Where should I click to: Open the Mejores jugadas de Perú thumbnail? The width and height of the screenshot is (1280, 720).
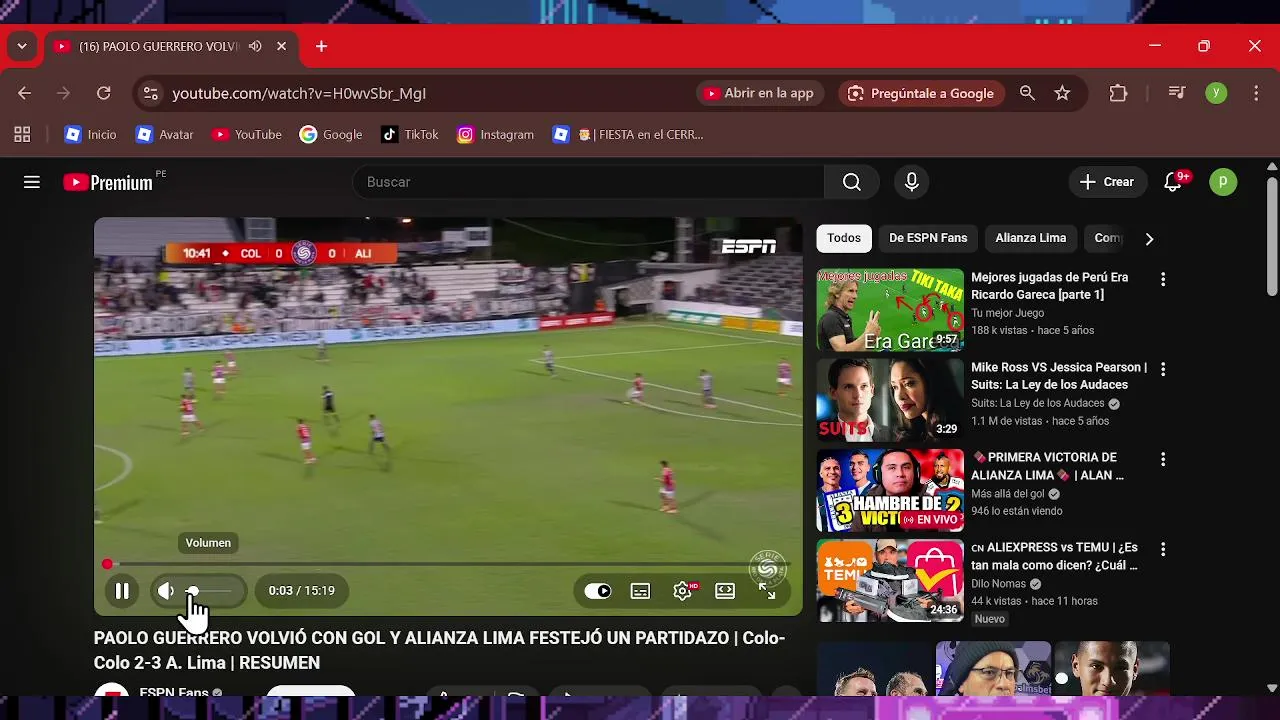890,309
